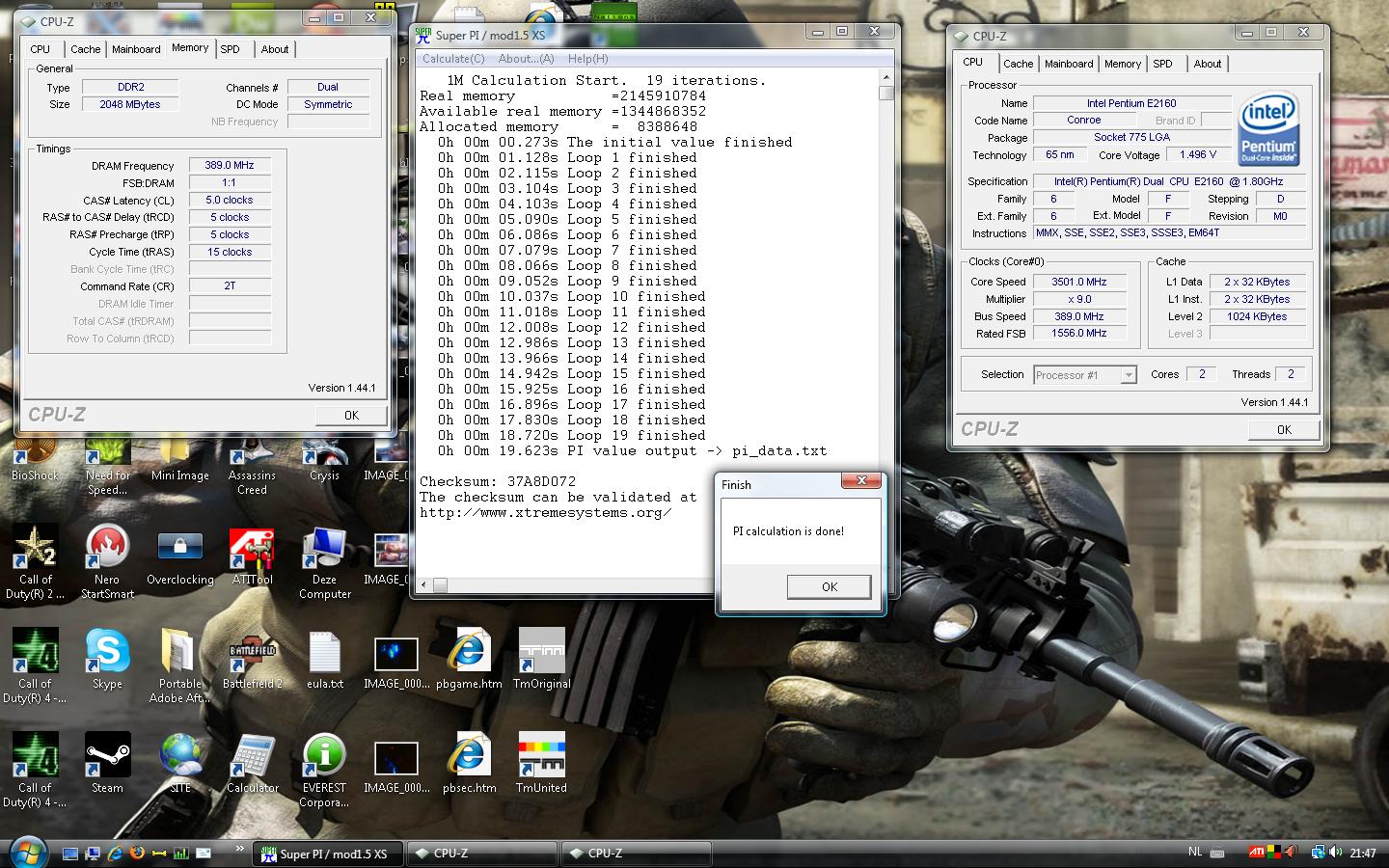The height and width of the screenshot is (868, 1389).
Task: Switch to Super PI taskbar button
Action: pos(326,854)
